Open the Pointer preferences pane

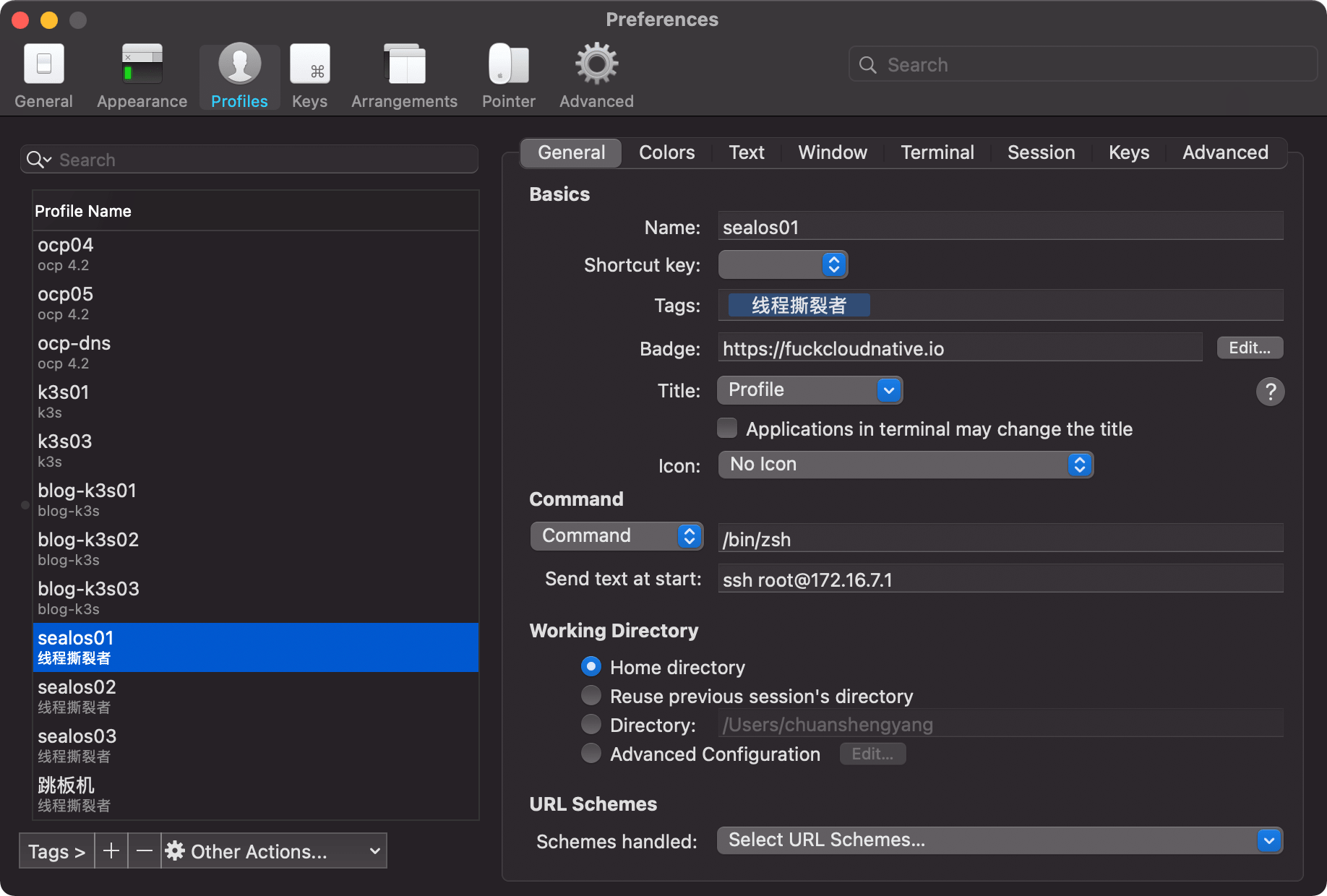(508, 74)
